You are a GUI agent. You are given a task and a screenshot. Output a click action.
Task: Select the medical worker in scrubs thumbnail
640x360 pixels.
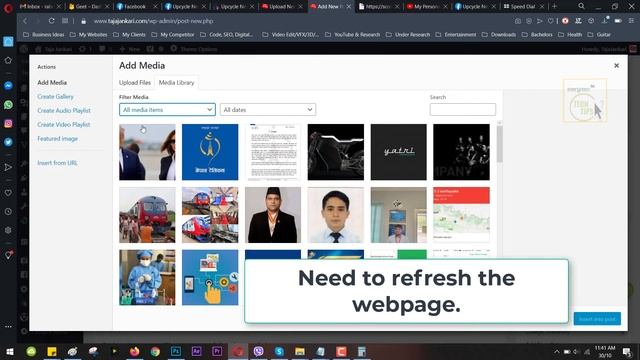(147, 278)
